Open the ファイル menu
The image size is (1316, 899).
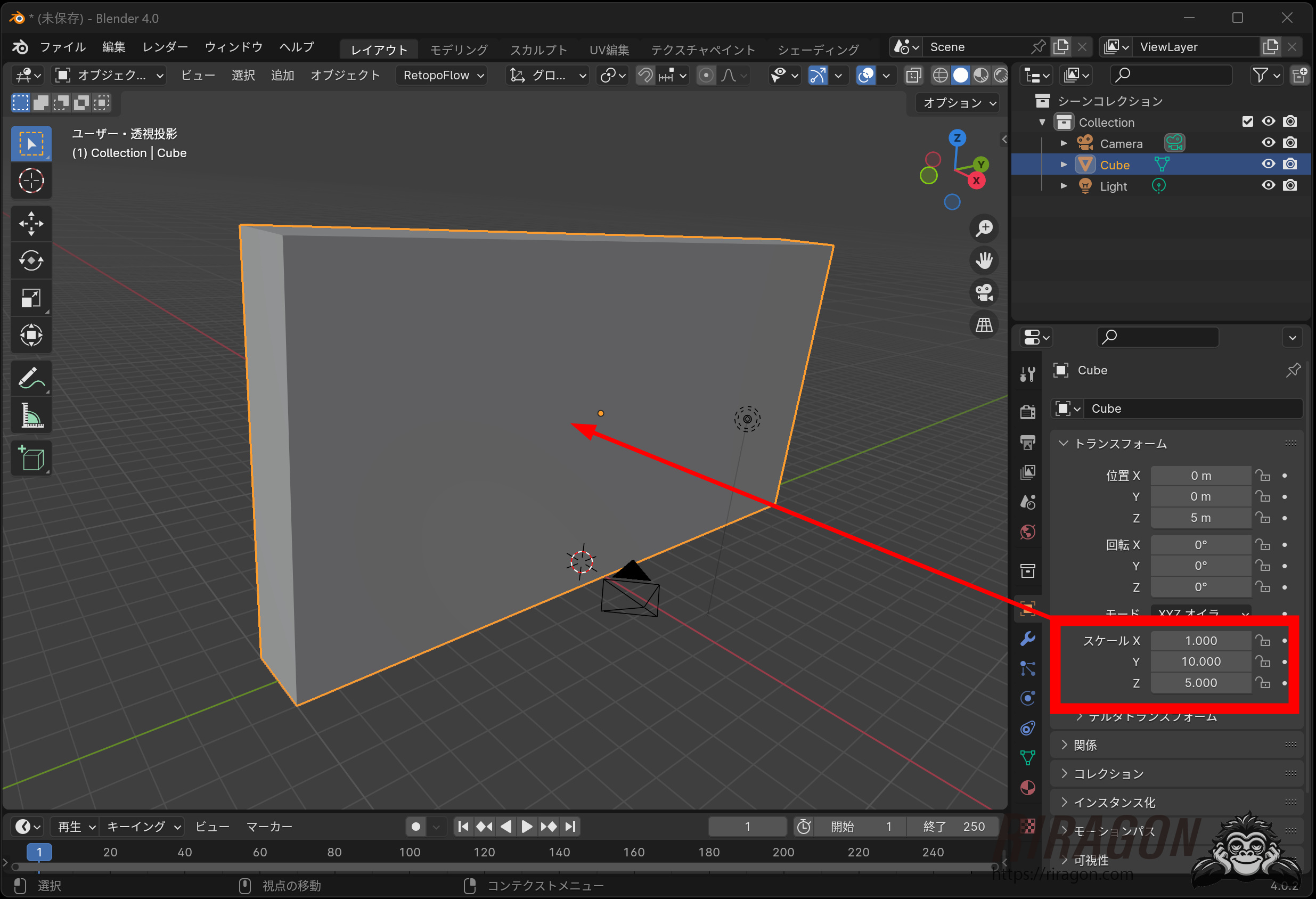(62, 47)
